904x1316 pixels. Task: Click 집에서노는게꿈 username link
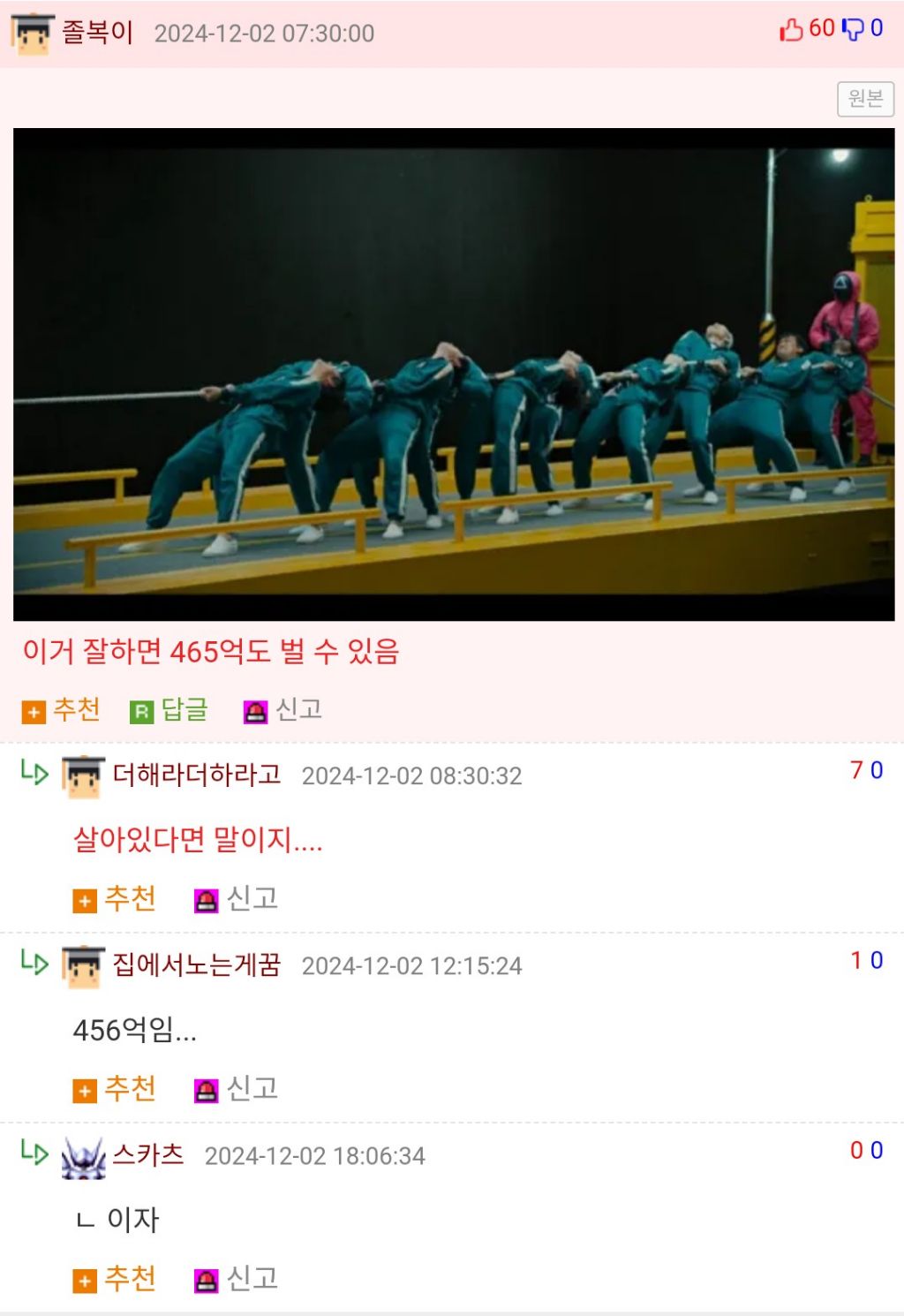pyautogui.click(x=197, y=964)
